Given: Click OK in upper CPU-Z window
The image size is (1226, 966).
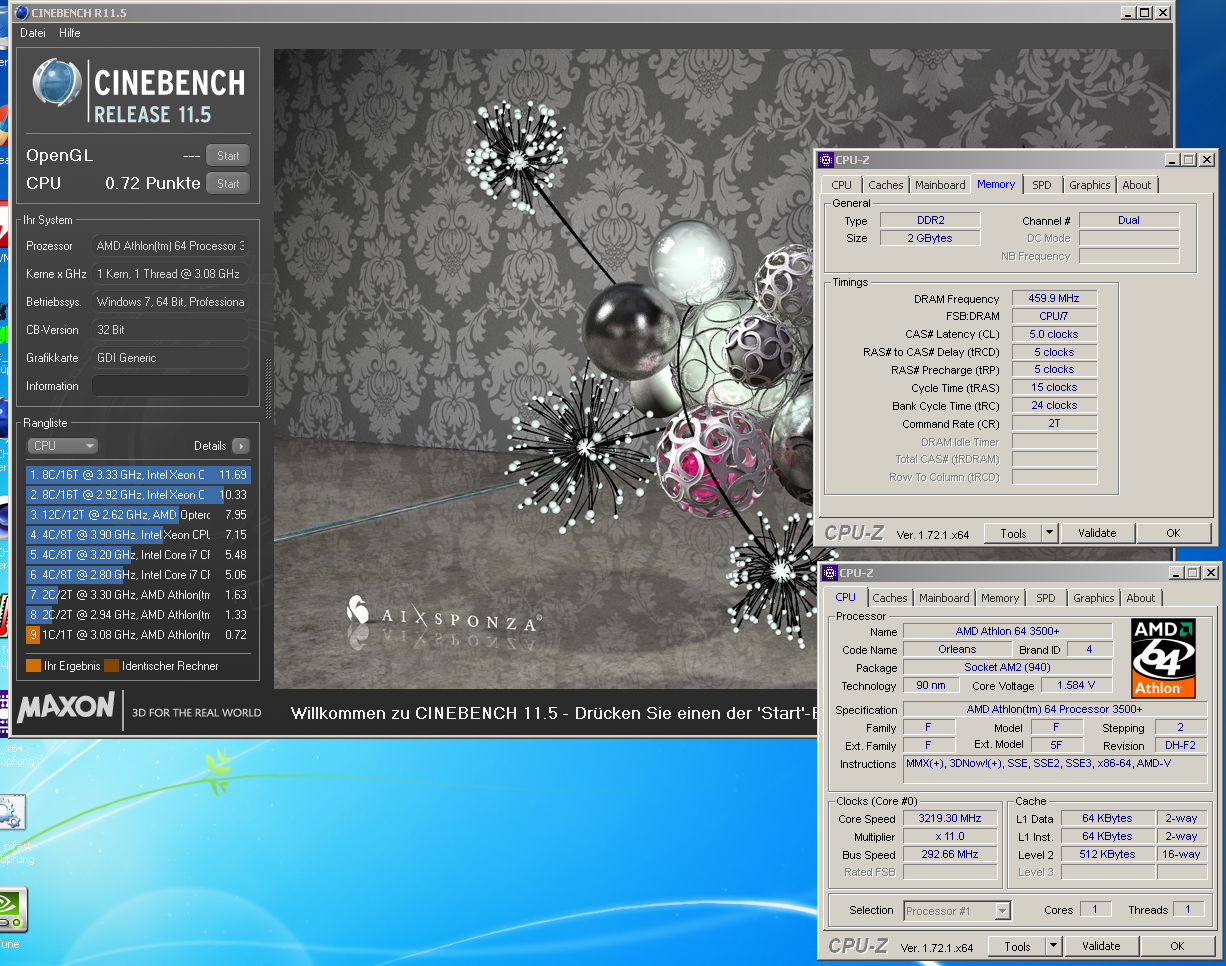Looking at the screenshot, I should (x=1174, y=534).
